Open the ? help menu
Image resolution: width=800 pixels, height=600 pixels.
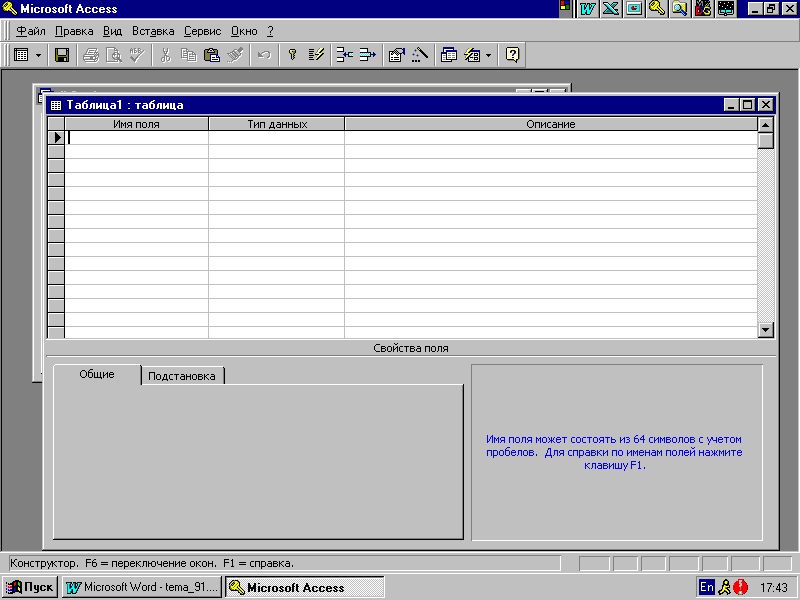click(270, 31)
